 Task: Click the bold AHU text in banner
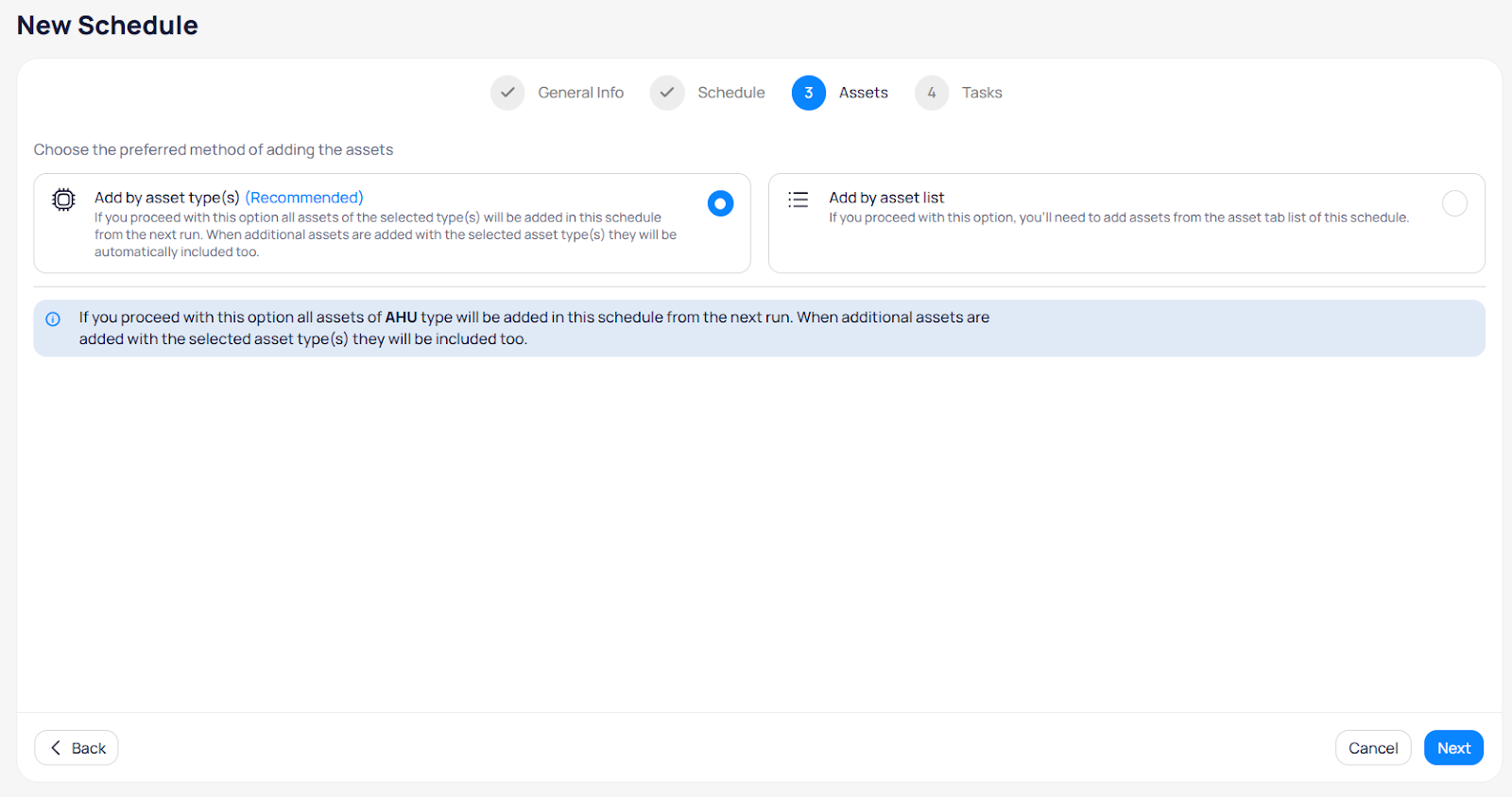pyautogui.click(x=401, y=318)
